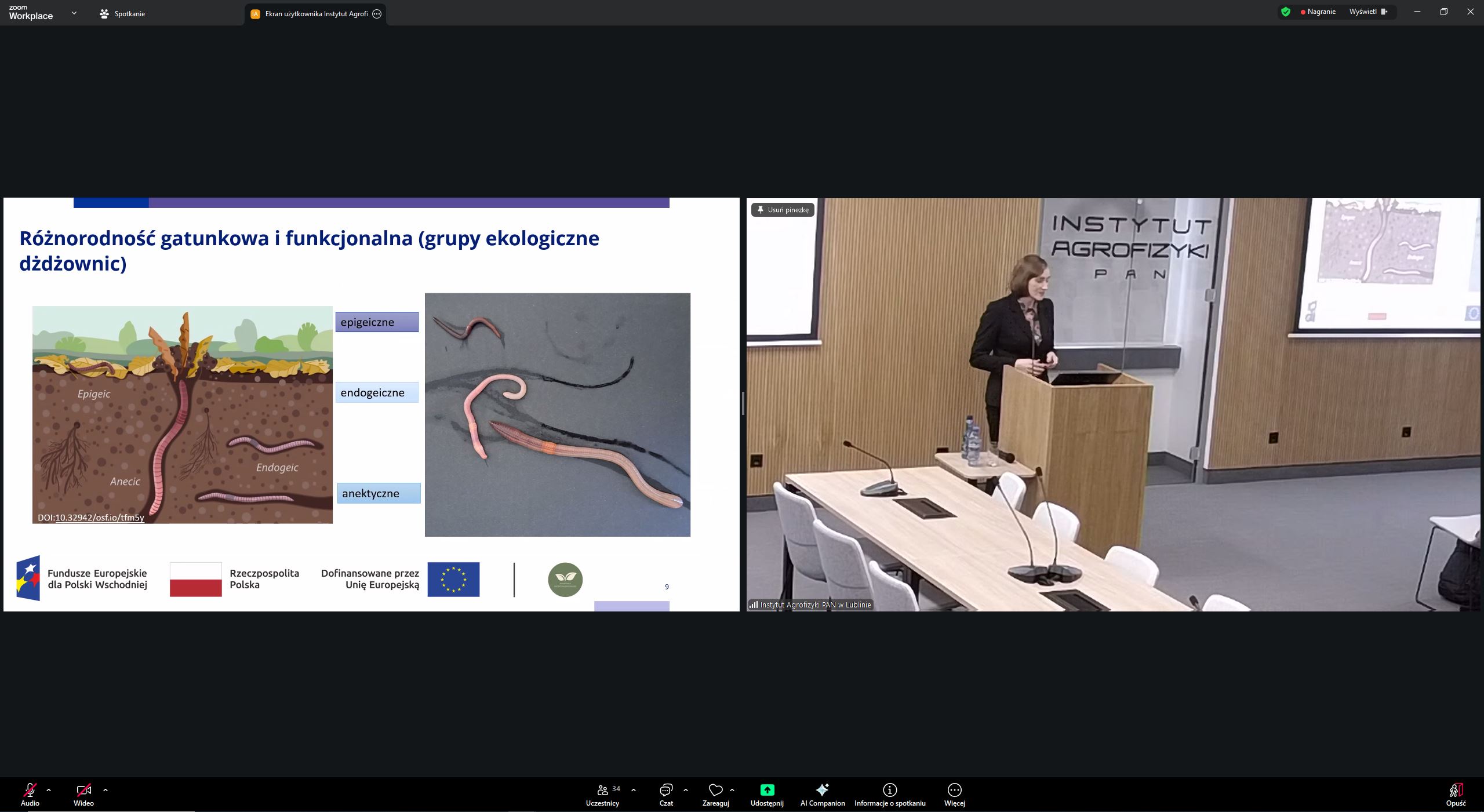Click the green encryption shield icon
This screenshot has height=812, width=1484.
click(x=1286, y=12)
